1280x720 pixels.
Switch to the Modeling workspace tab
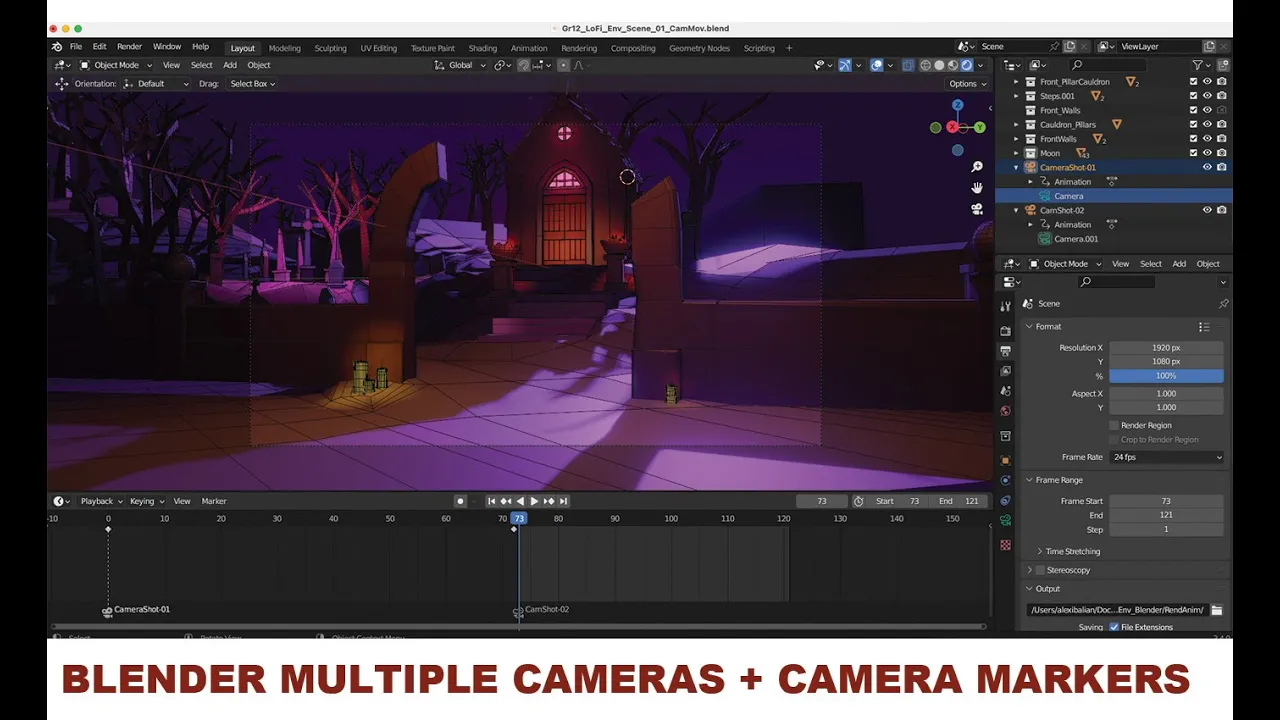pos(284,48)
